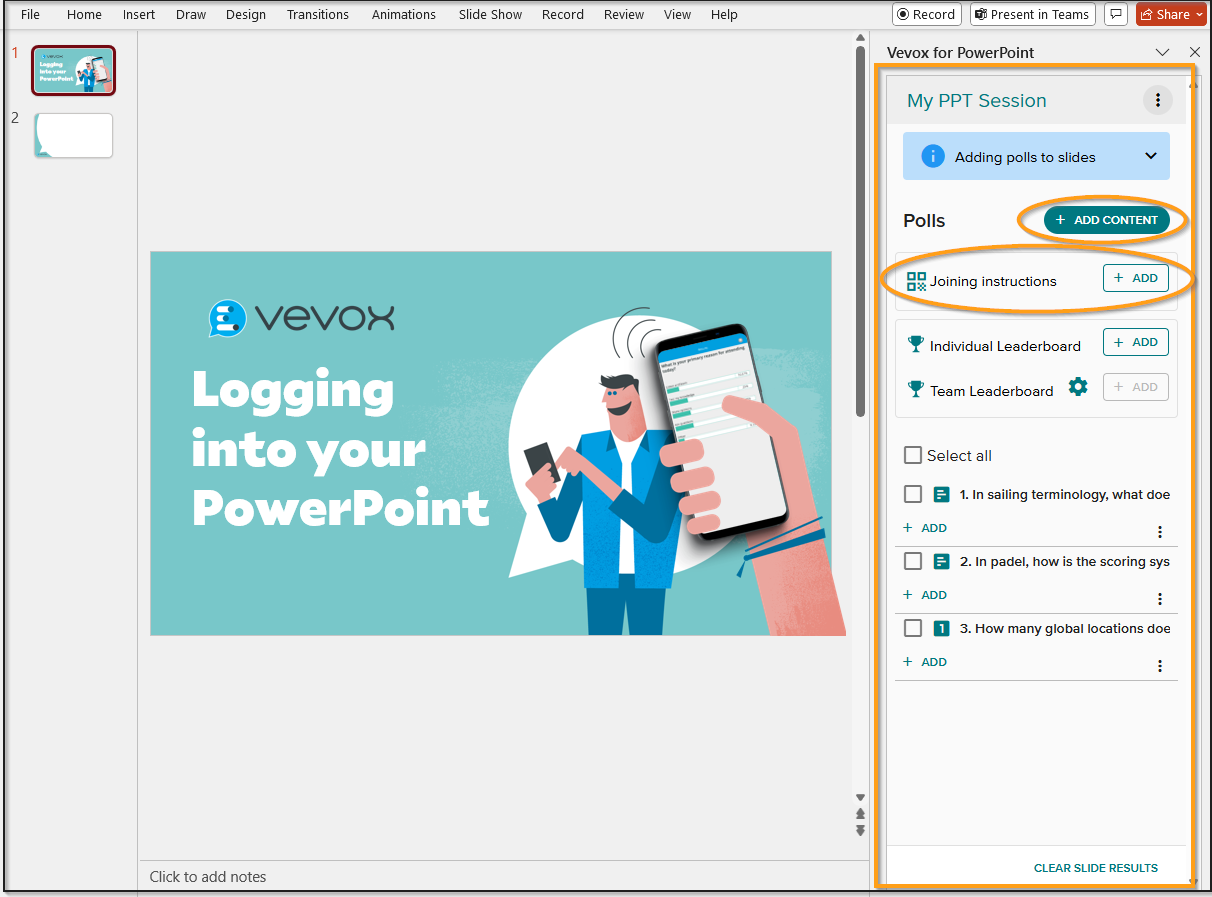Click the scroll down arrow of slide editor
The image size is (1212, 897).
point(860,797)
